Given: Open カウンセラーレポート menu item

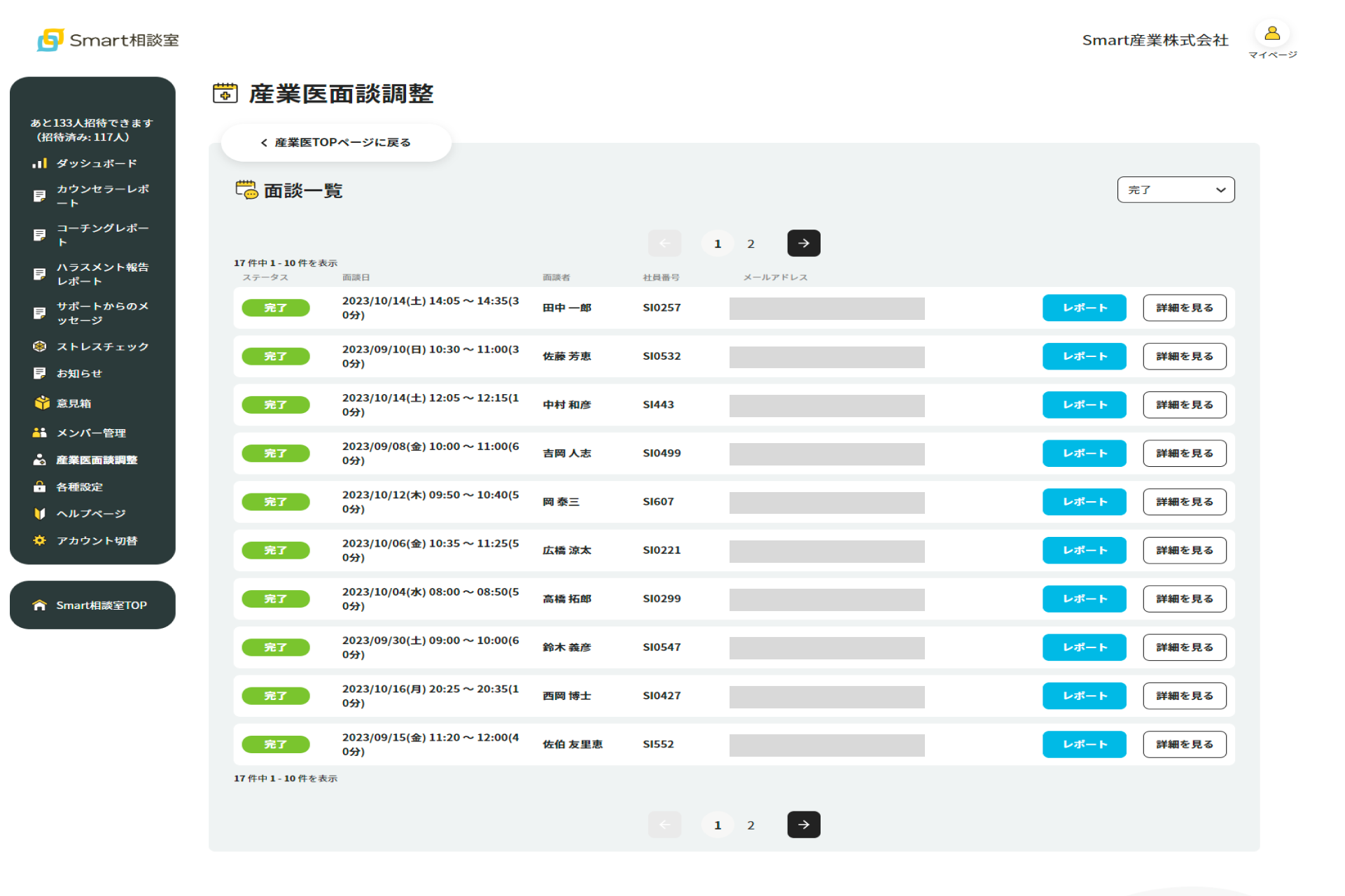Looking at the screenshot, I should [102, 195].
